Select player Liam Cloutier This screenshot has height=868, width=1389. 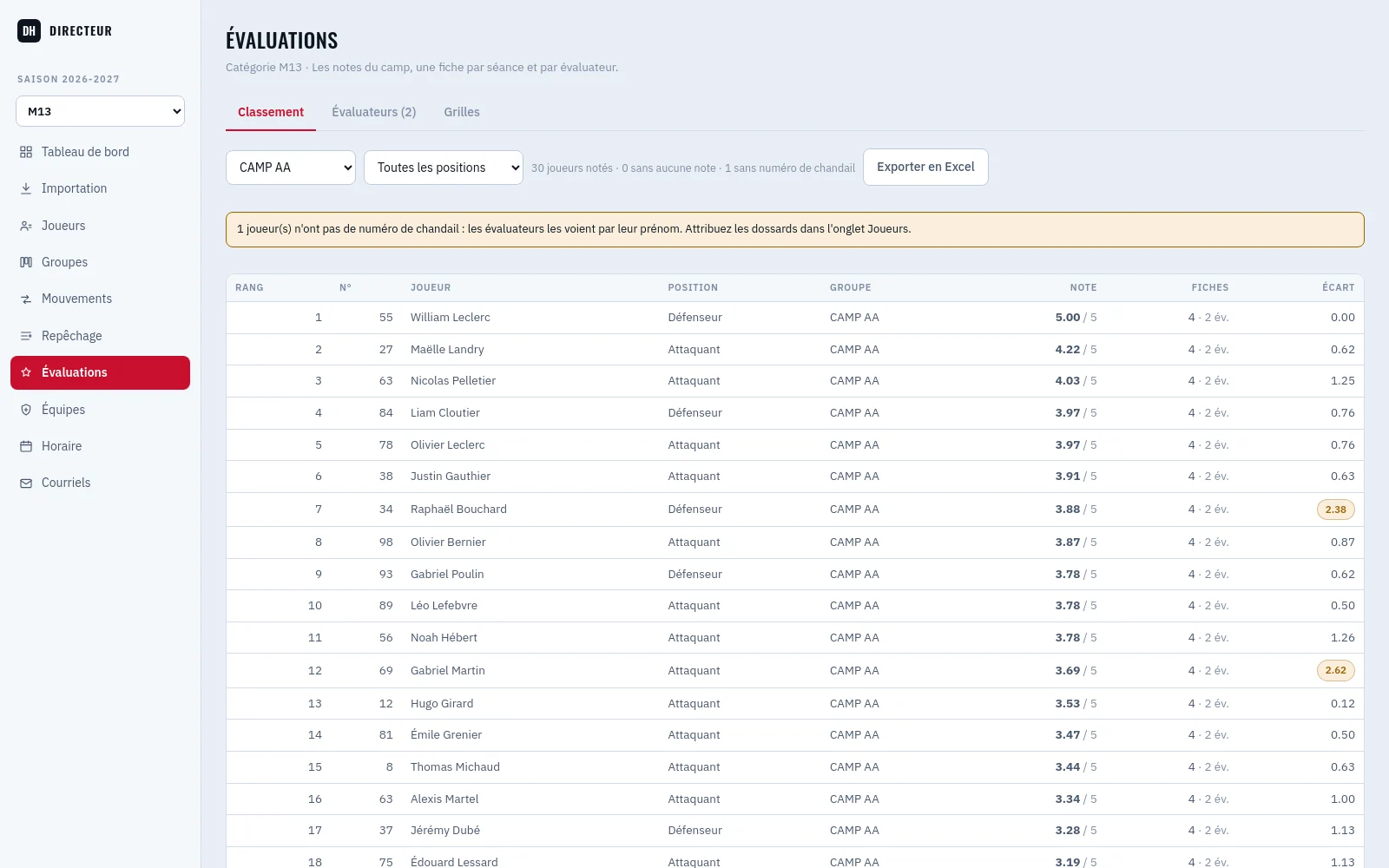point(445,413)
